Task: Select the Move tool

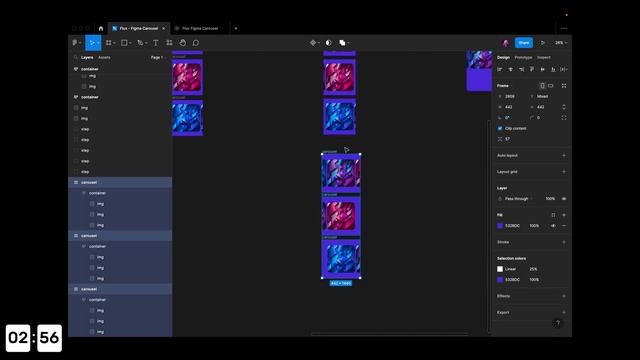Action: point(92,42)
